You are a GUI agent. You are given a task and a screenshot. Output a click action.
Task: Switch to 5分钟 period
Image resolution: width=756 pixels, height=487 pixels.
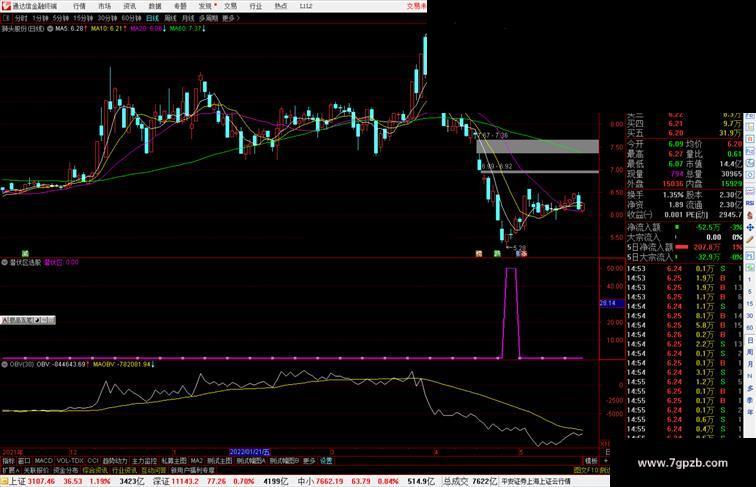(61, 18)
